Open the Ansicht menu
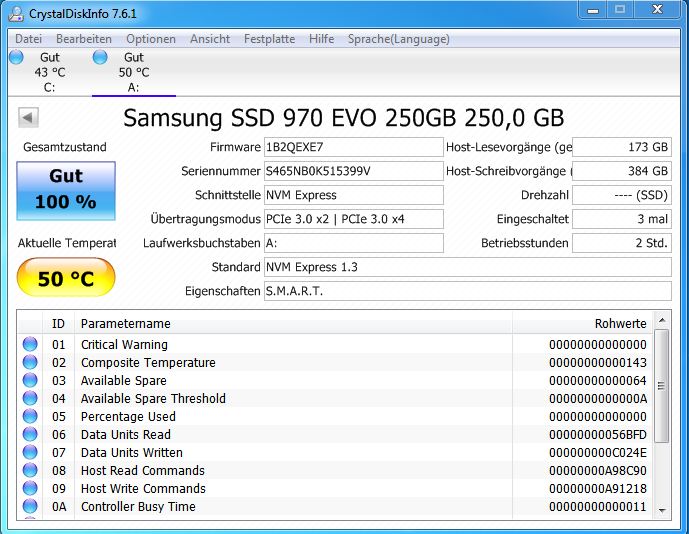Image resolution: width=689 pixels, height=534 pixels. pyautogui.click(x=210, y=39)
